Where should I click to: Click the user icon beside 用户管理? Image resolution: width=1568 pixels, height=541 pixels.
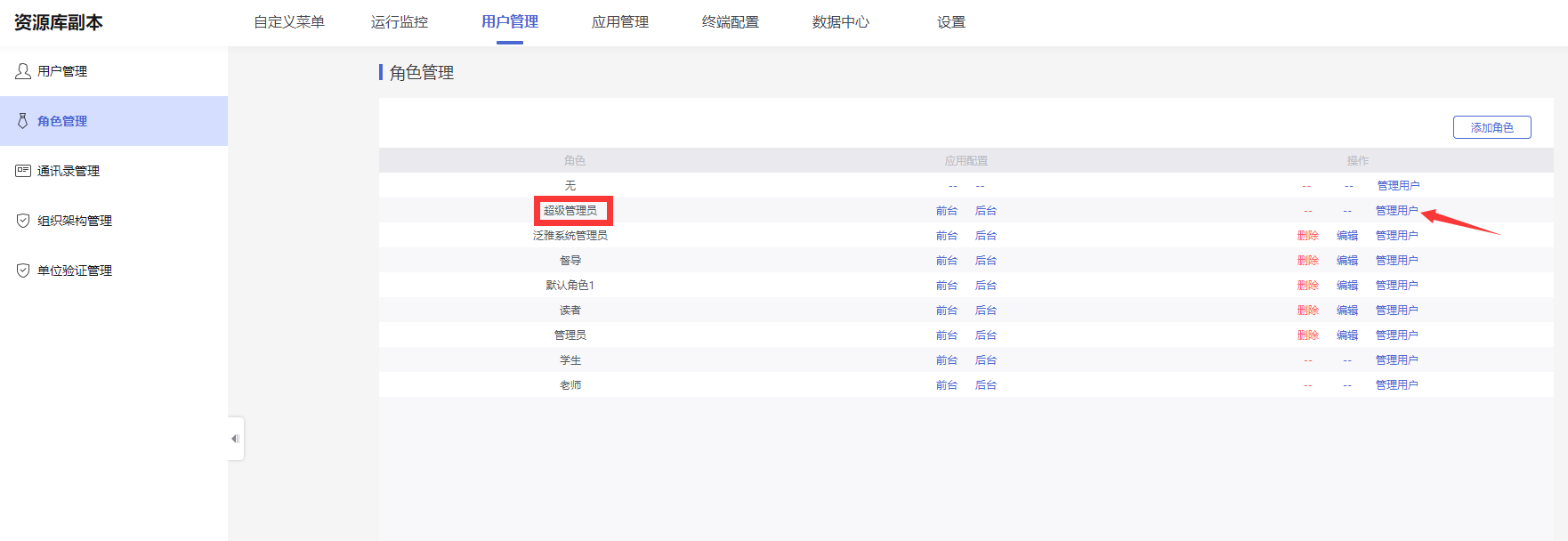pyautogui.click(x=23, y=71)
